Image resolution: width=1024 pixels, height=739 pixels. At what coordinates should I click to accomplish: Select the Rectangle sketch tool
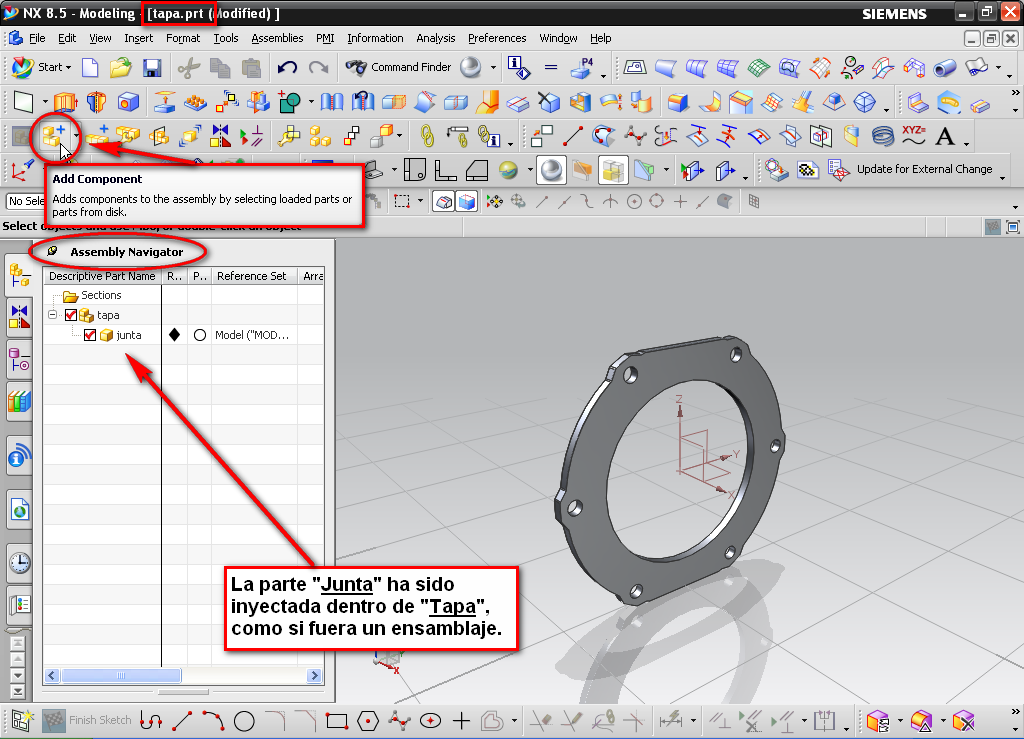coord(336,720)
